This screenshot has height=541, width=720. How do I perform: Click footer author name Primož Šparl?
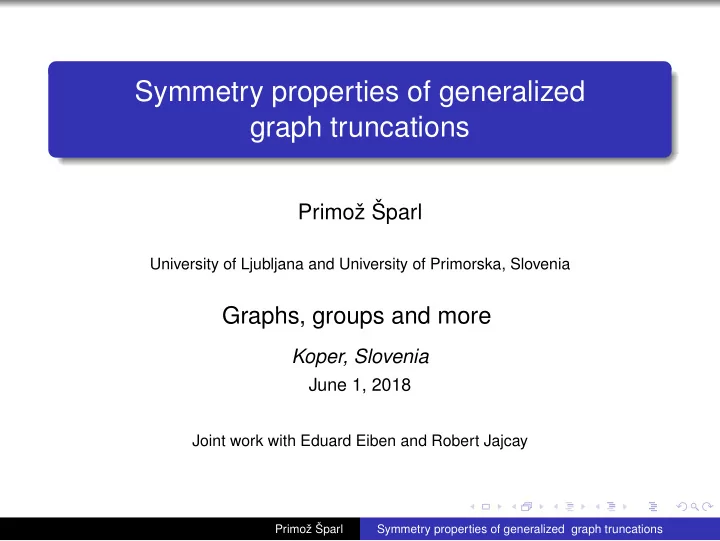point(309,529)
